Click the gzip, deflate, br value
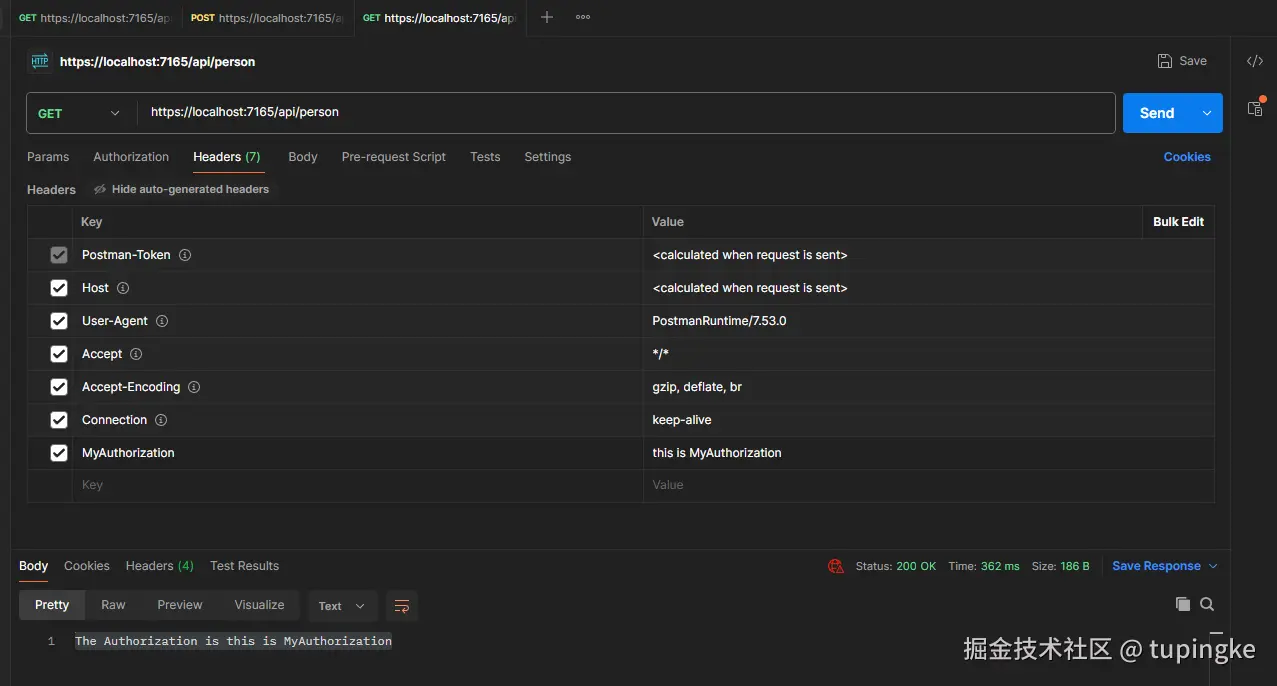 click(697, 387)
